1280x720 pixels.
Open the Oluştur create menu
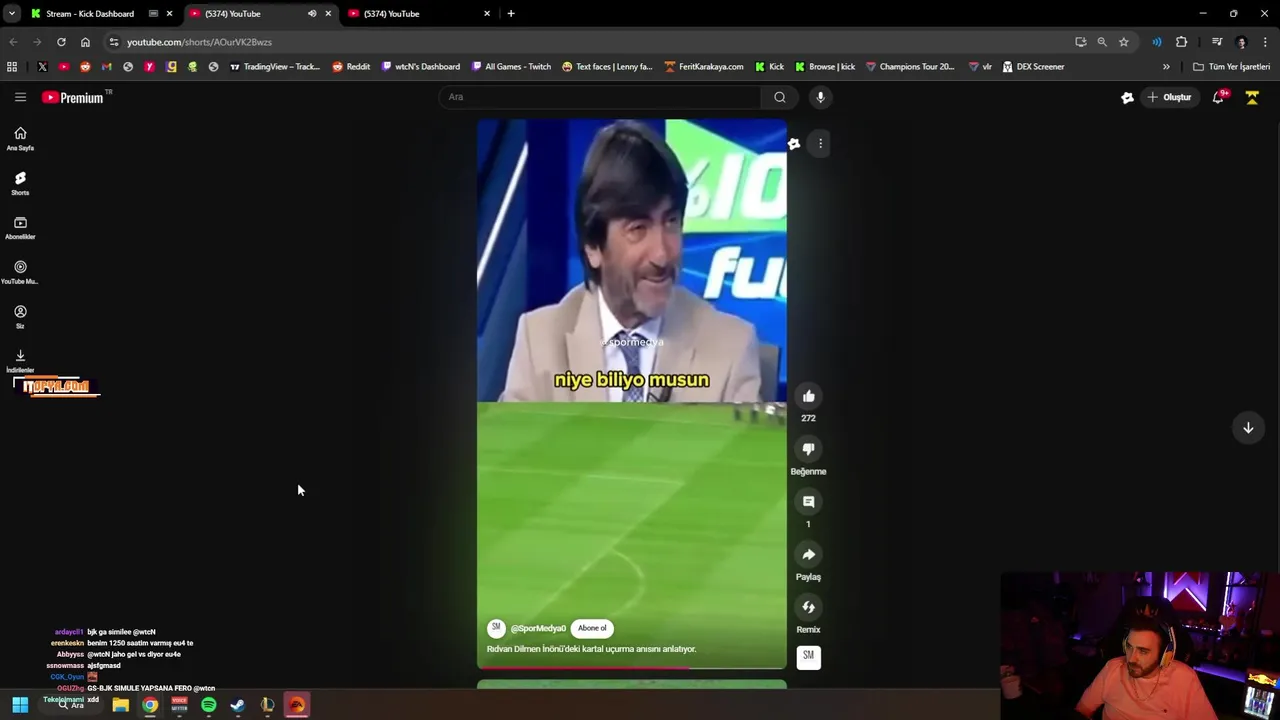[x=1169, y=97]
